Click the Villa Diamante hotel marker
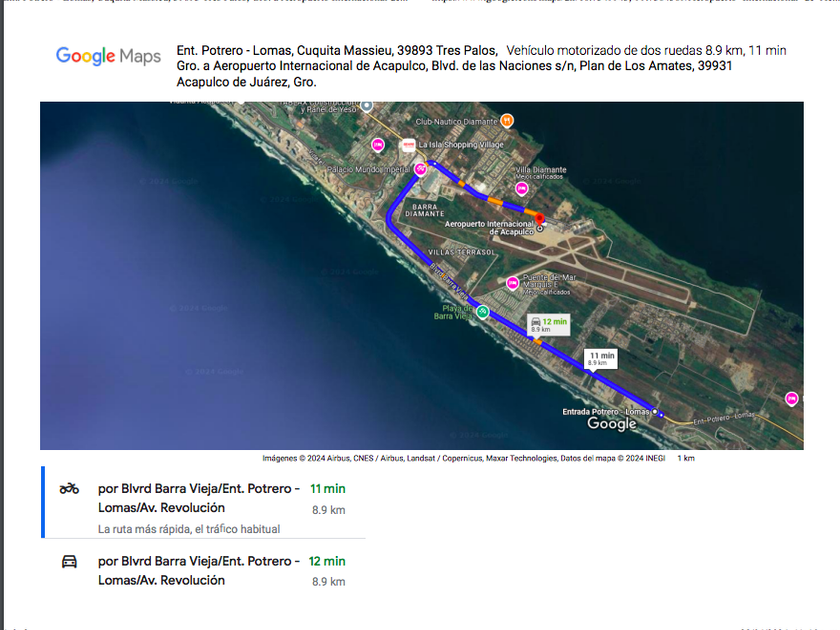The height and width of the screenshot is (630, 840). pos(521,189)
